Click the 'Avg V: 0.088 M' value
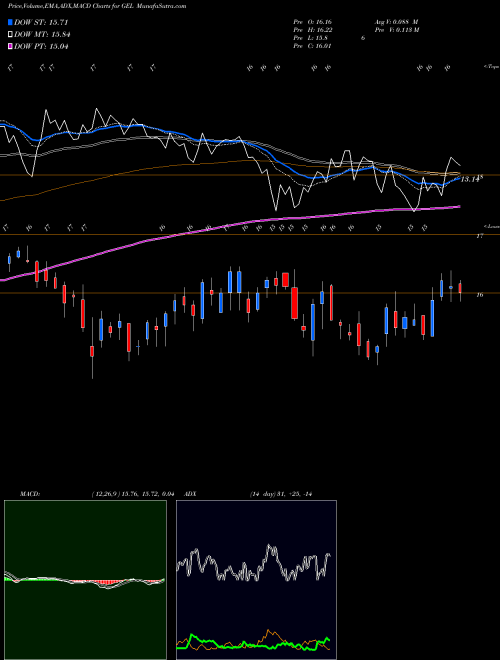The width and height of the screenshot is (500, 660). pos(396,22)
